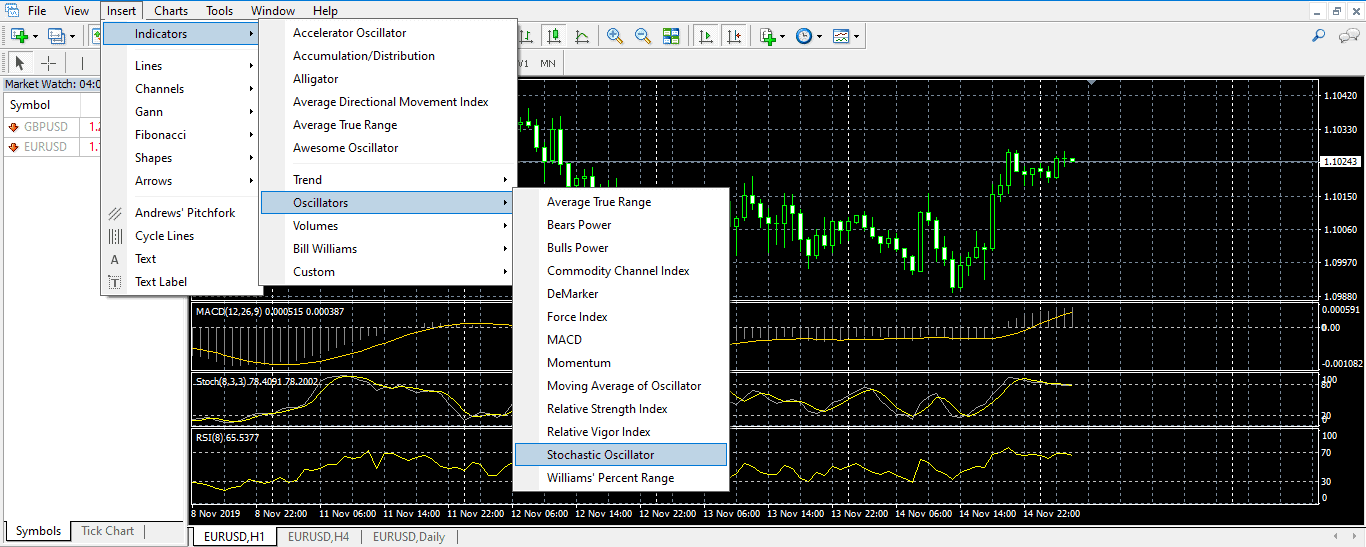The image size is (1366, 547).
Task: Open the chat bubbles icon
Action: (x=1349, y=36)
